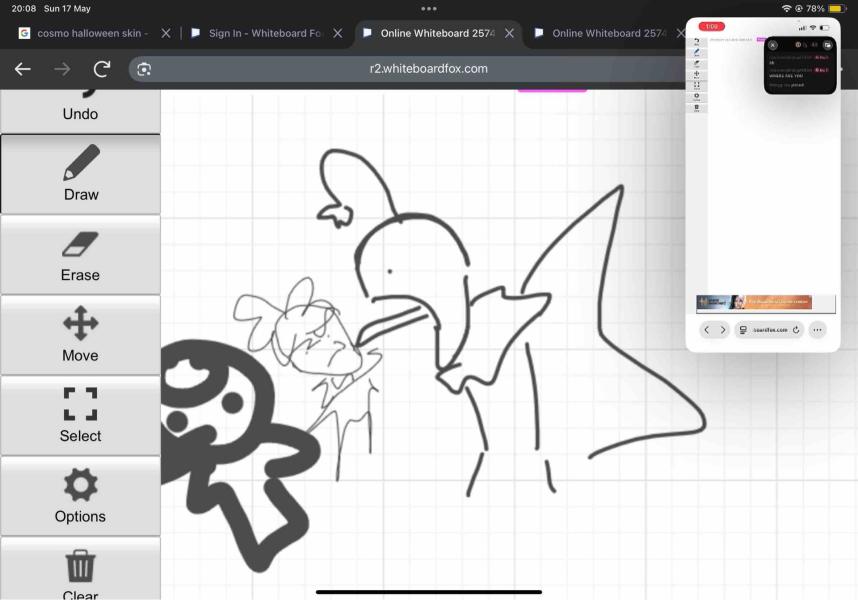Tap the forward chevron in the phone overlay browser
Image resolution: width=858 pixels, height=600 pixels.
pyautogui.click(x=723, y=330)
